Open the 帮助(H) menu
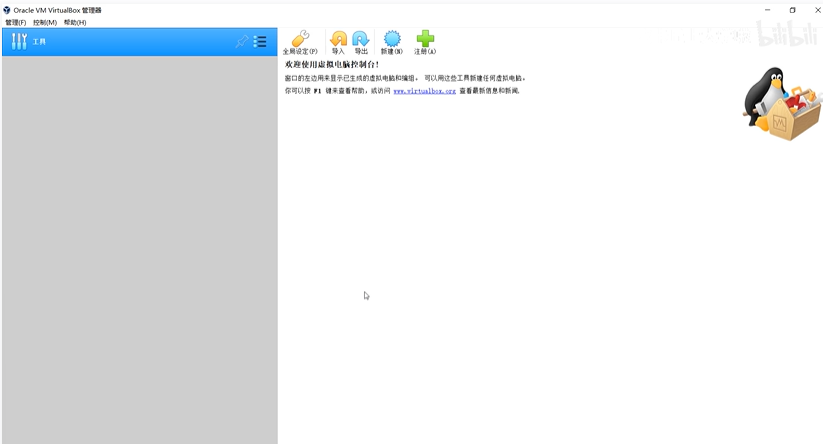 click(x=75, y=23)
